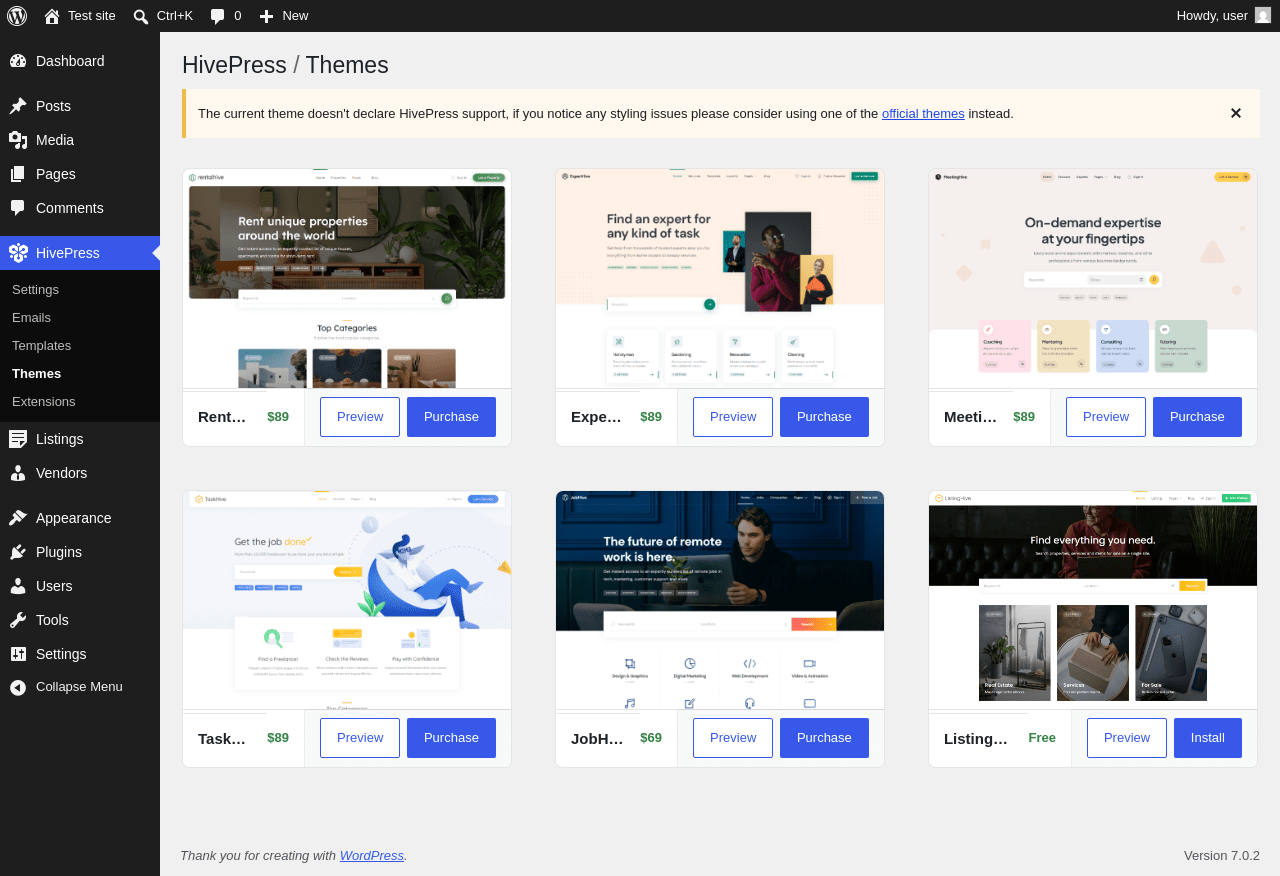Screen dimensions: 1280x876
Task: Open the RentalHive theme screenshot
Action: (347, 278)
